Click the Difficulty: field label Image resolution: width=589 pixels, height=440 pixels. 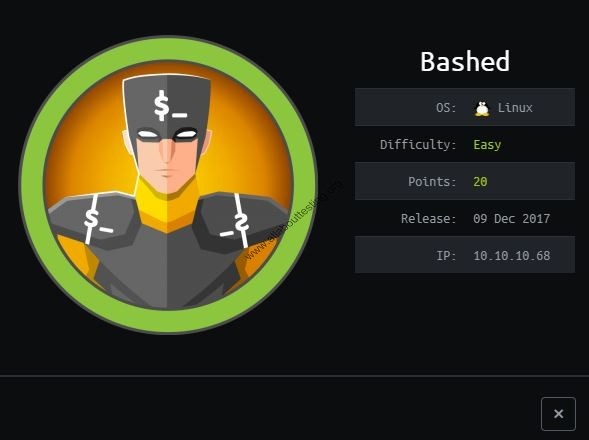[418, 145]
